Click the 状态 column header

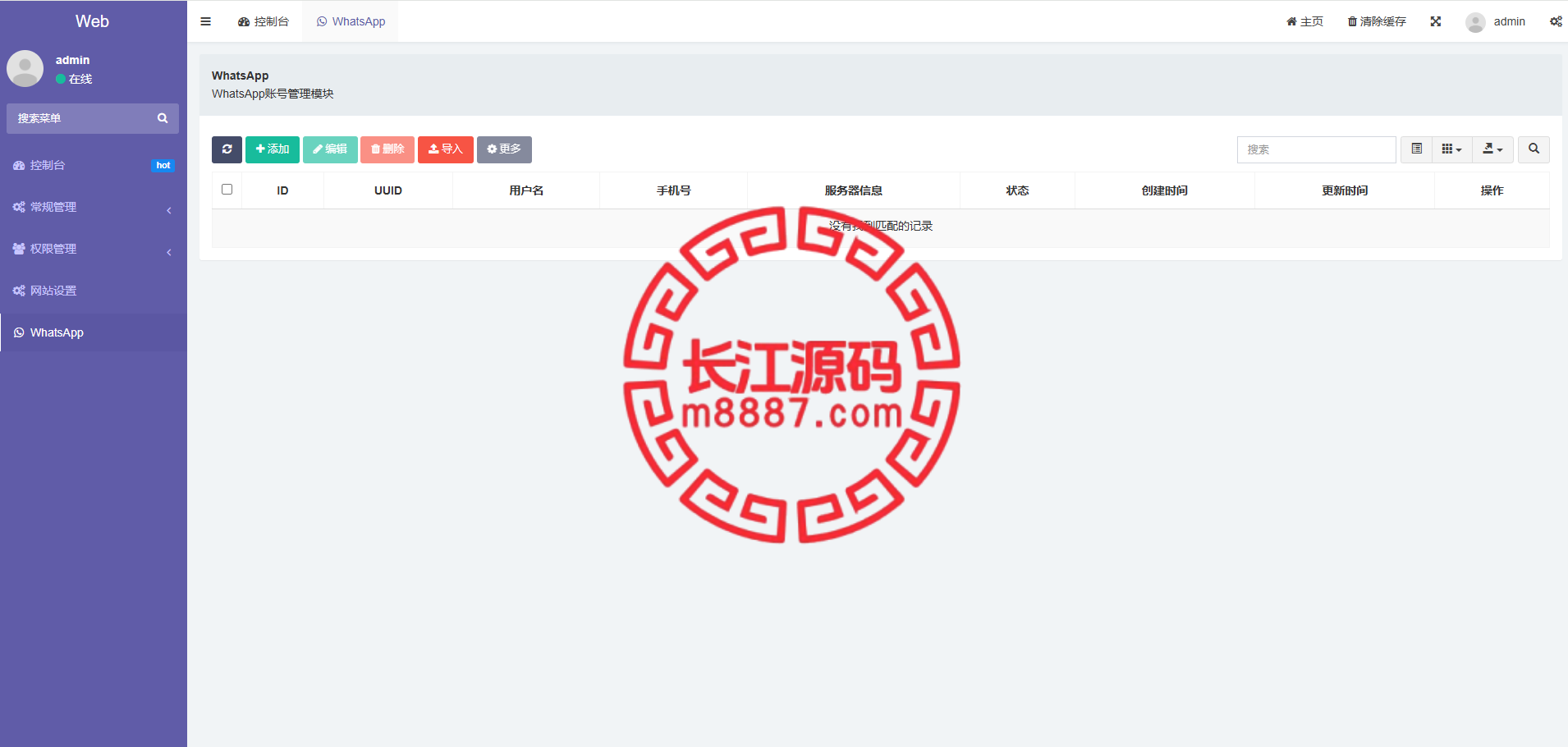click(1018, 190)
